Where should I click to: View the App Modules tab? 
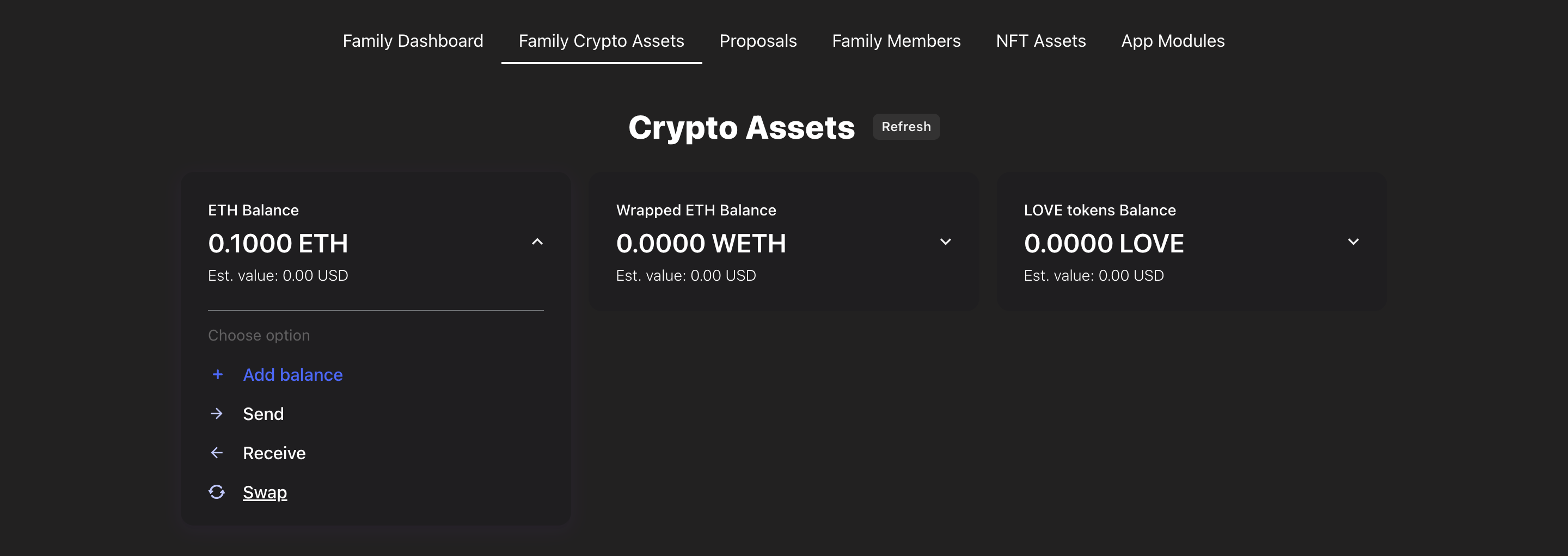1173,41
